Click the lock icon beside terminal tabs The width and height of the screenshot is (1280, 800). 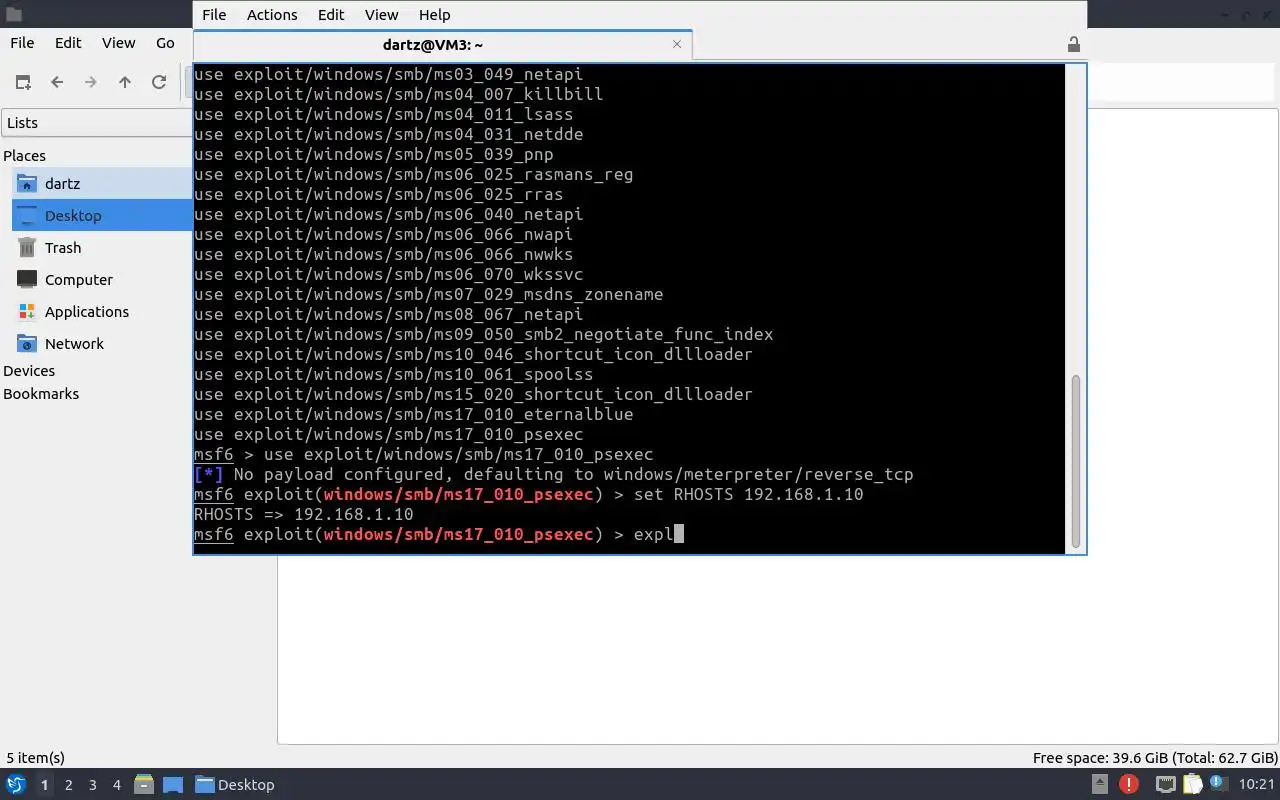[x=1073, y=45]
